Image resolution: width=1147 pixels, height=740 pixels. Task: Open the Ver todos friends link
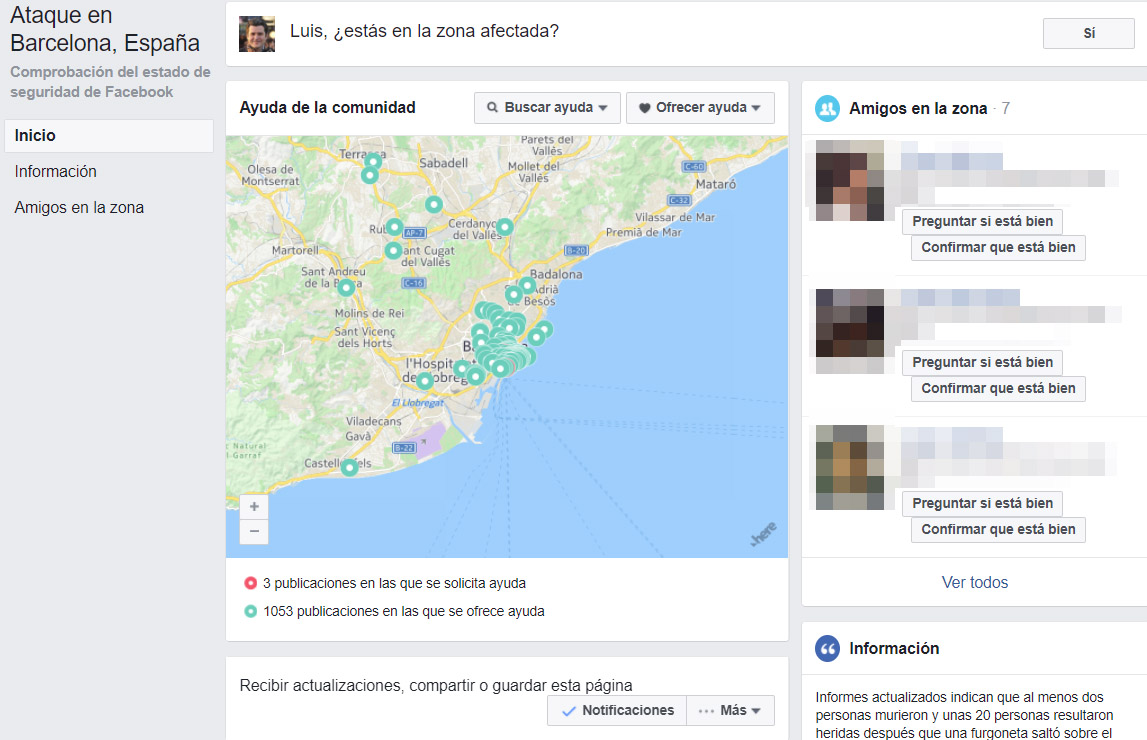pos(974,583)
